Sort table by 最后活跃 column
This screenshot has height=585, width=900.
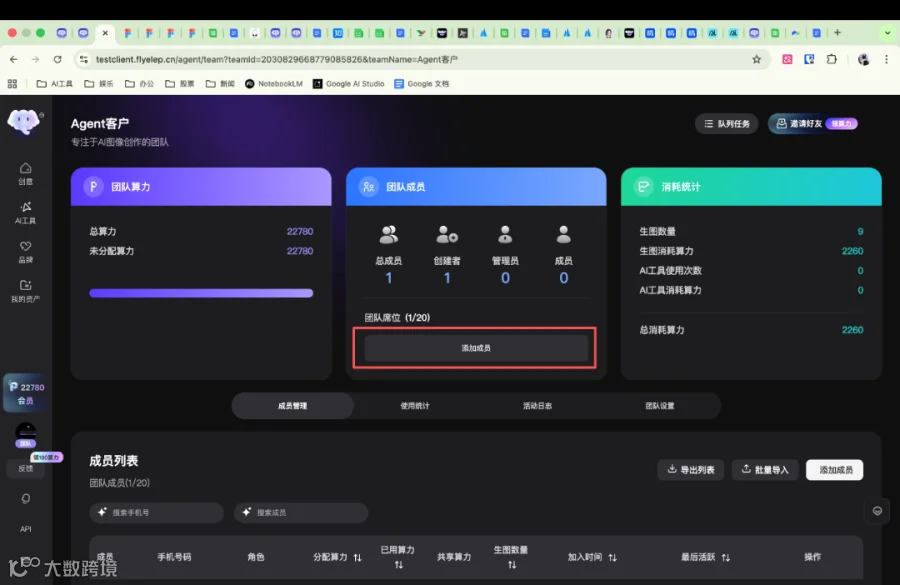pos(705,557)
